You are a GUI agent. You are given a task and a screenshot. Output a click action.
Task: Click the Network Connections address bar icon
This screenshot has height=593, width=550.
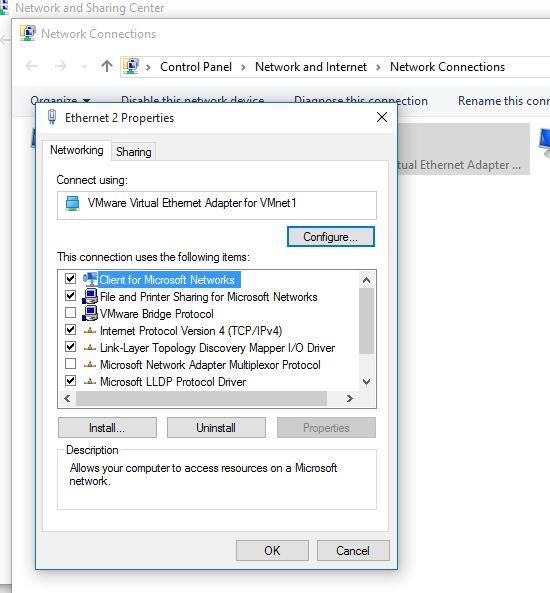click(x=131, y=67)
